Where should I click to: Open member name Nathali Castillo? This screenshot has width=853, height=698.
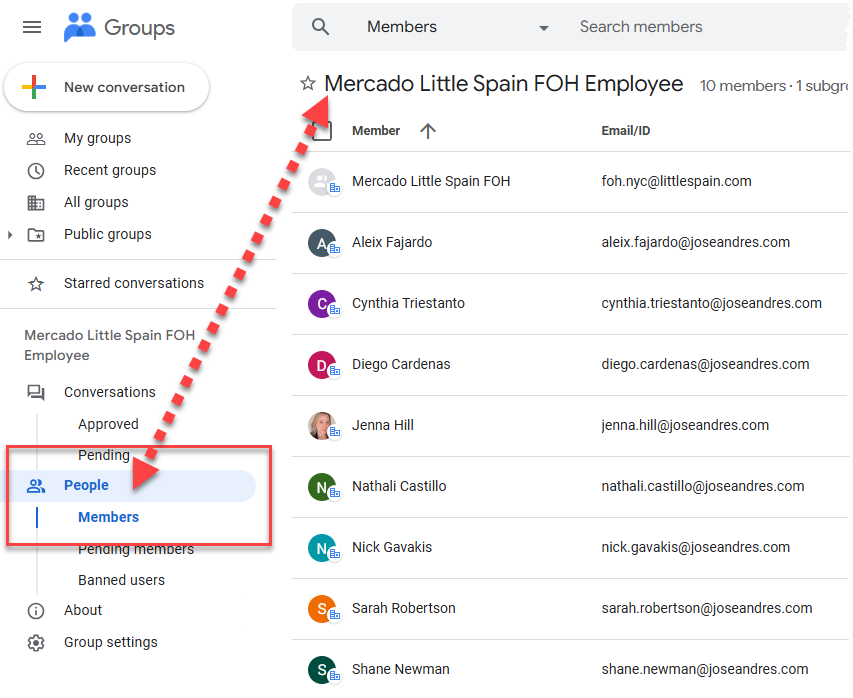point(399,486)
